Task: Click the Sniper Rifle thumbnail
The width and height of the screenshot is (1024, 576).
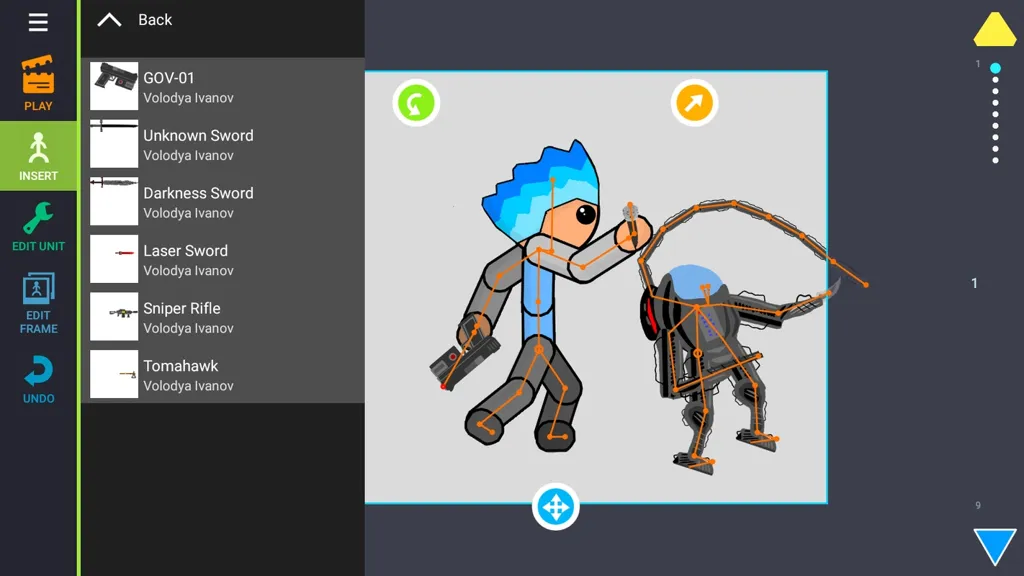Action: [x=114, y=317]
